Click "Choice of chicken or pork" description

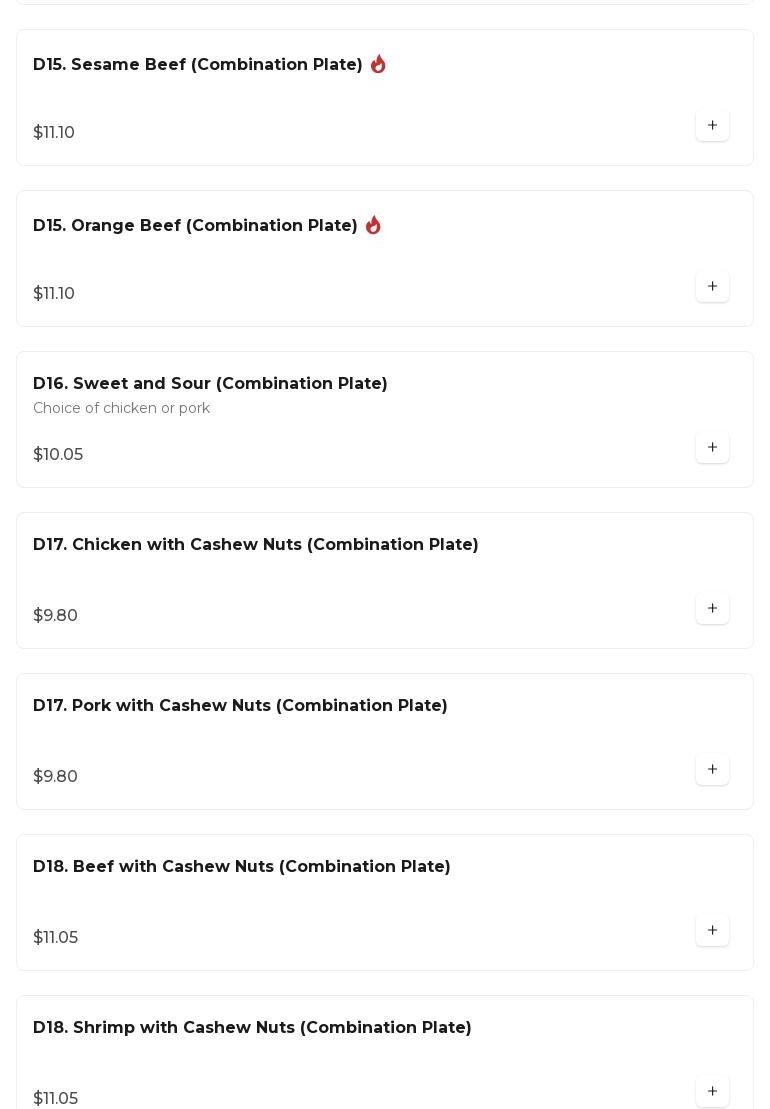121,408
